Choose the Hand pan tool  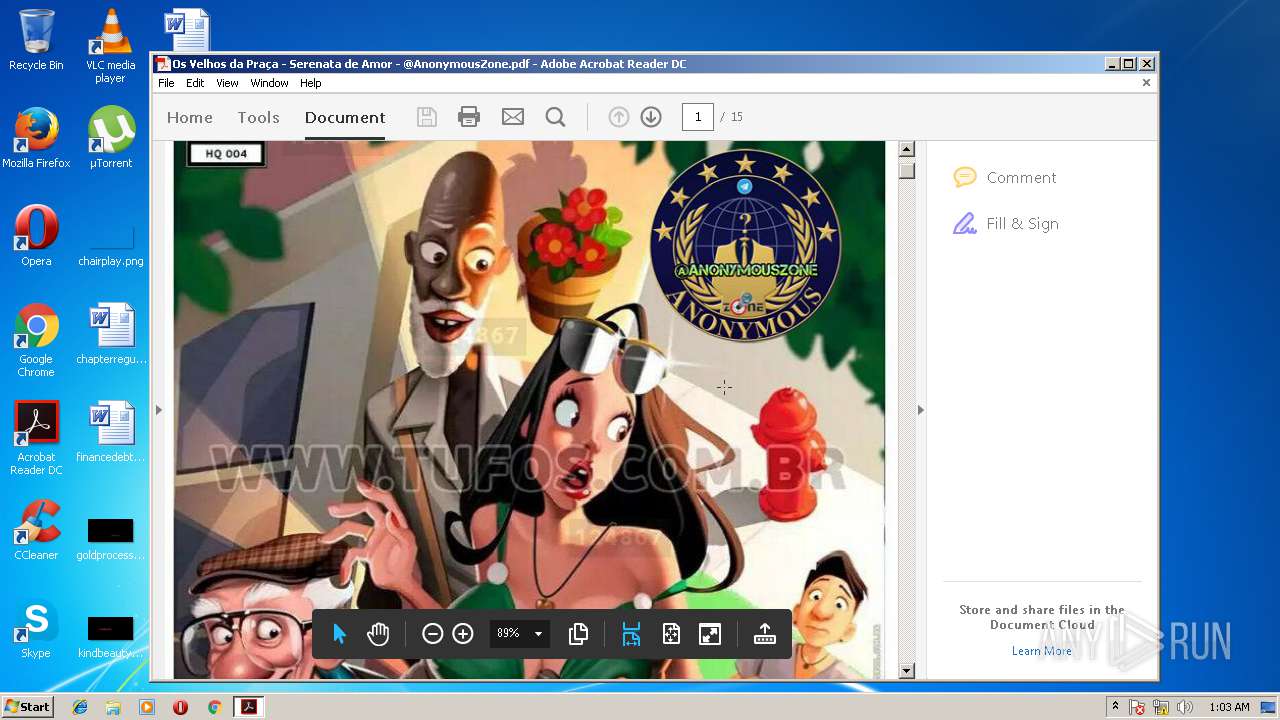tap(378, 634)
